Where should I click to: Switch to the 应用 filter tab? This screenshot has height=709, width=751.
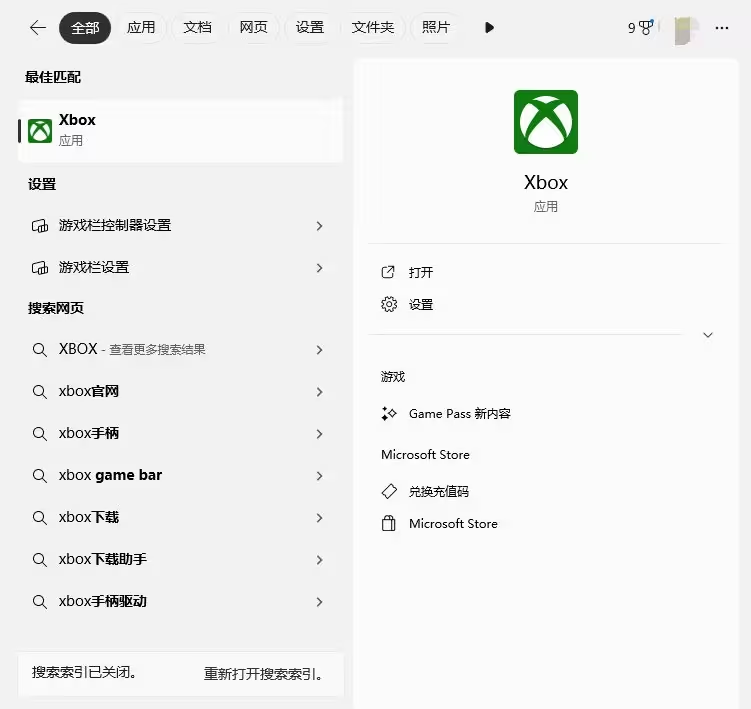pos(141,27)
